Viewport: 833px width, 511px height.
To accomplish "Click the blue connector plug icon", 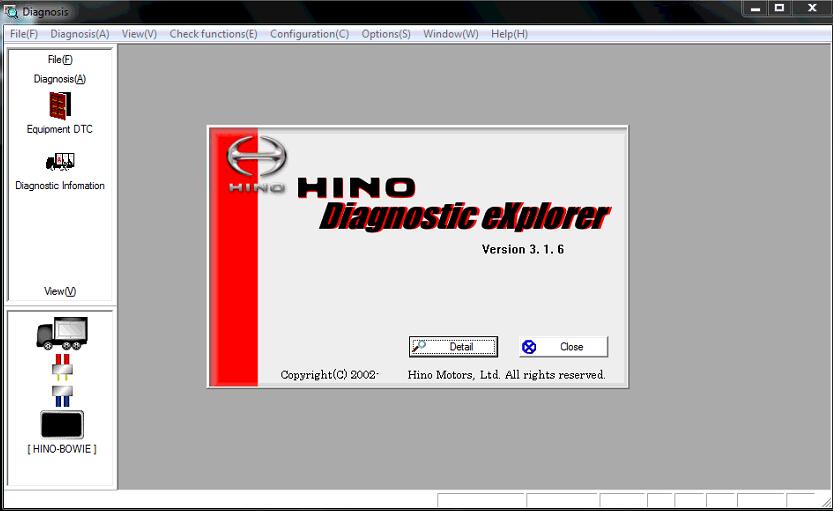I will click(62, 396).
